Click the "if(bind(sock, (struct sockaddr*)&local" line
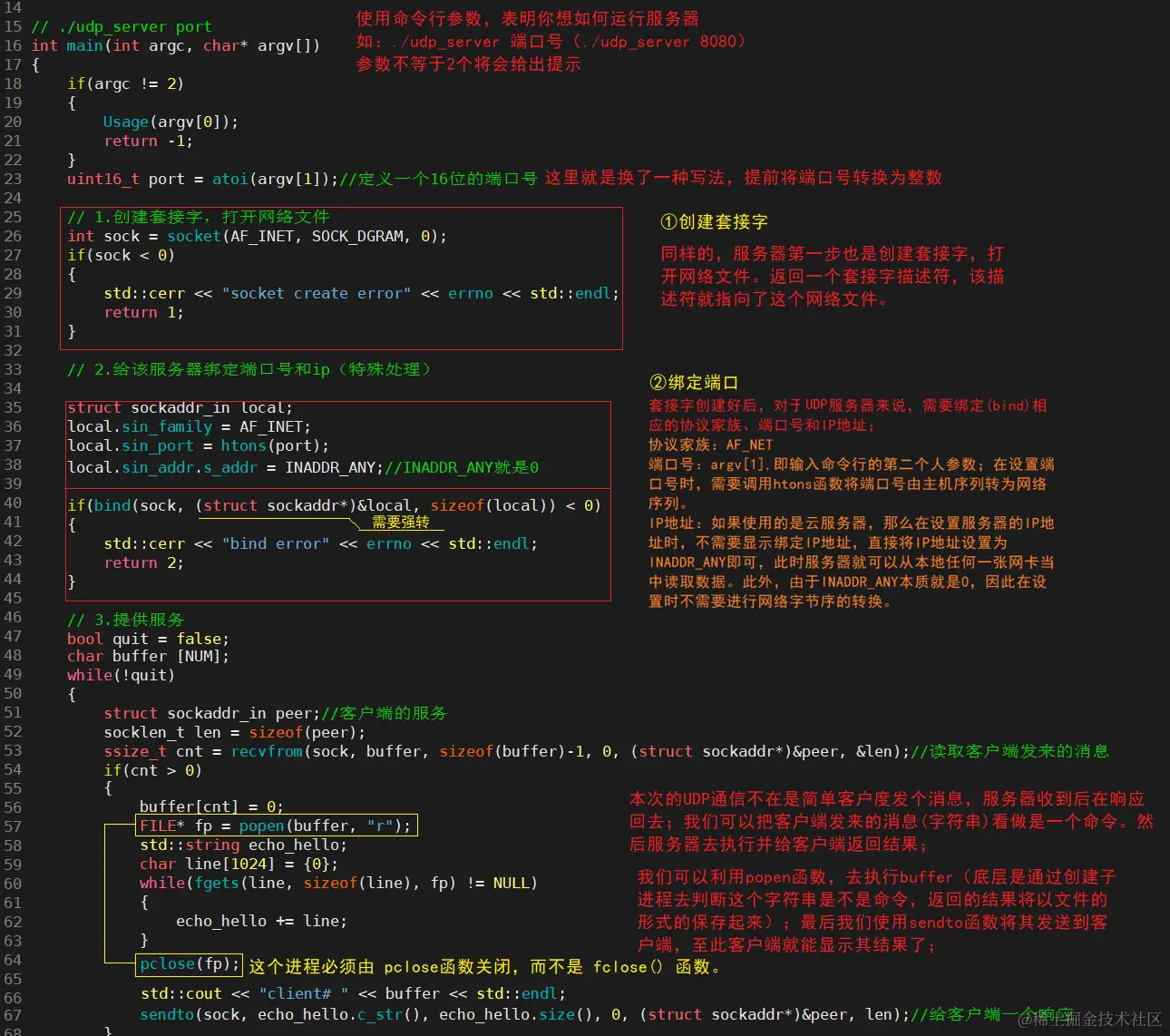Viewport: 1170px width, 1036px height. 334,505
